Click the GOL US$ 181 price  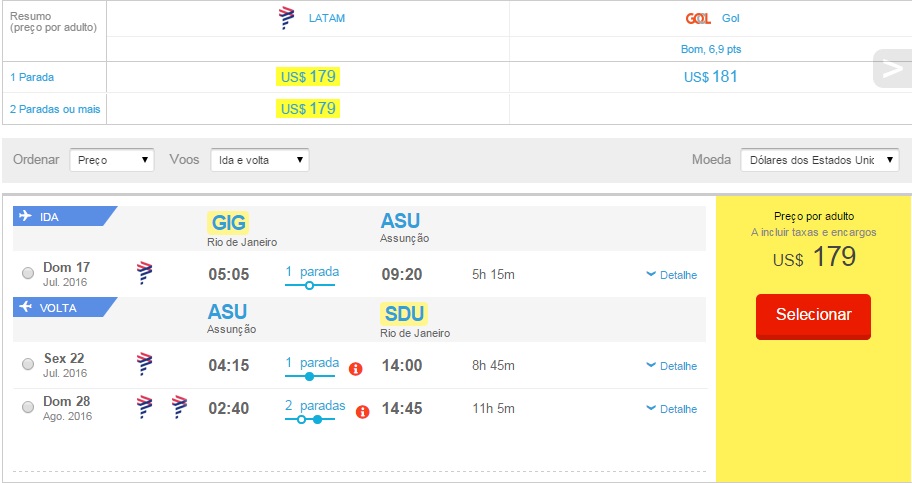710,77
